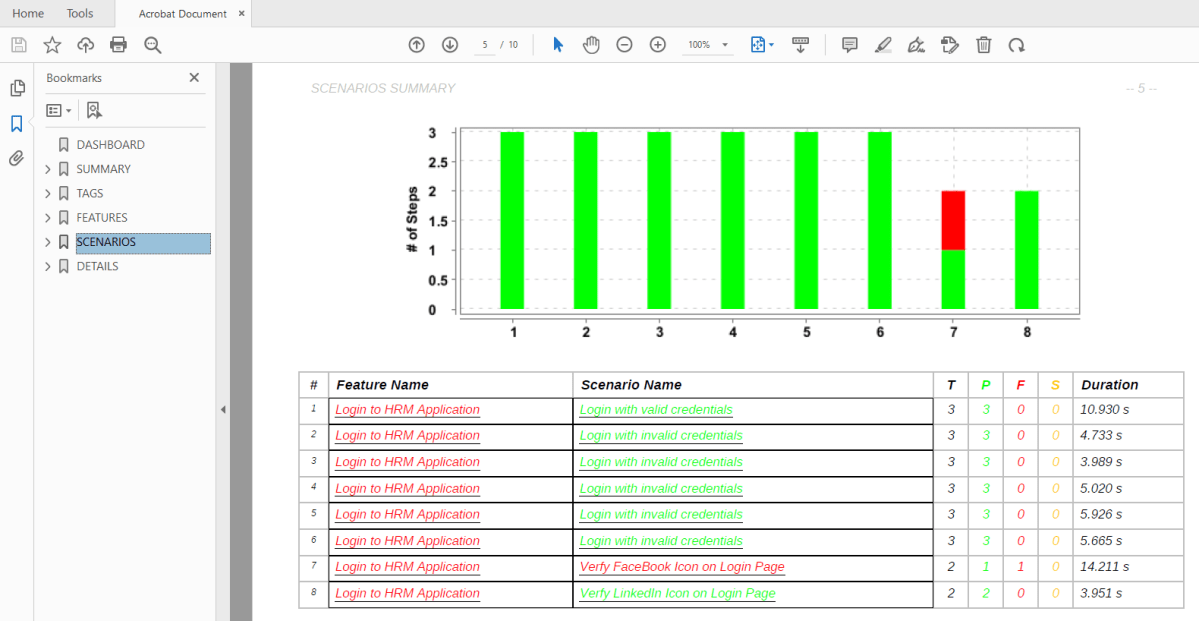Open 'Verfy FaceBook Icon on Login Page' link
Screen dimensions: 1199x621
coord(682,567)
